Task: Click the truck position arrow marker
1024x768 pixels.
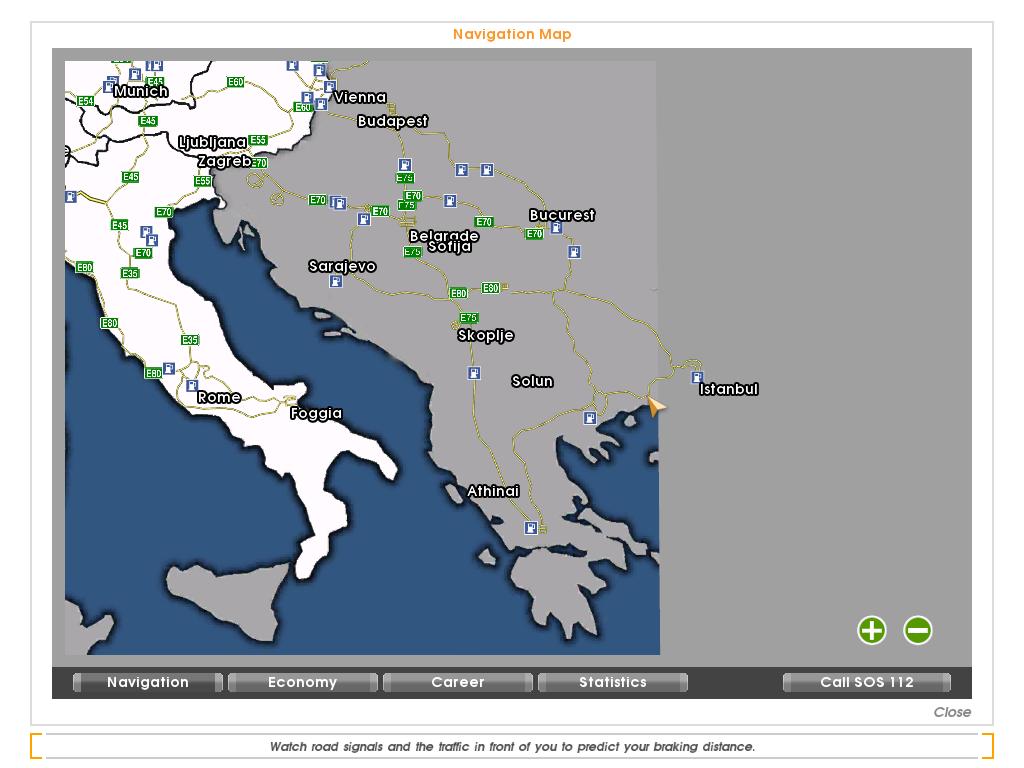Action: [x=656, y=406]
